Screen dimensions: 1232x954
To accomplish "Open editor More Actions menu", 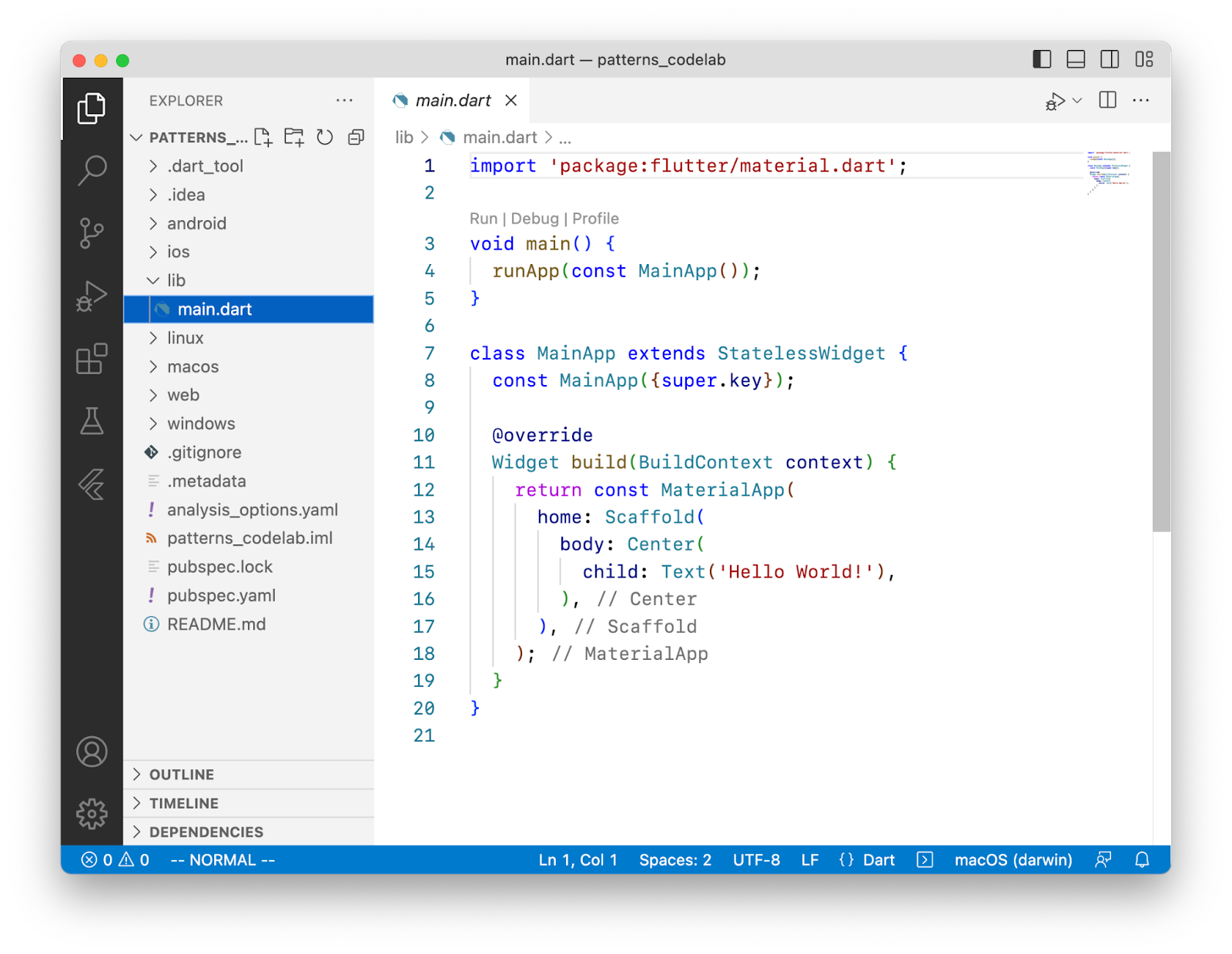I will [x=1140, y=100].
